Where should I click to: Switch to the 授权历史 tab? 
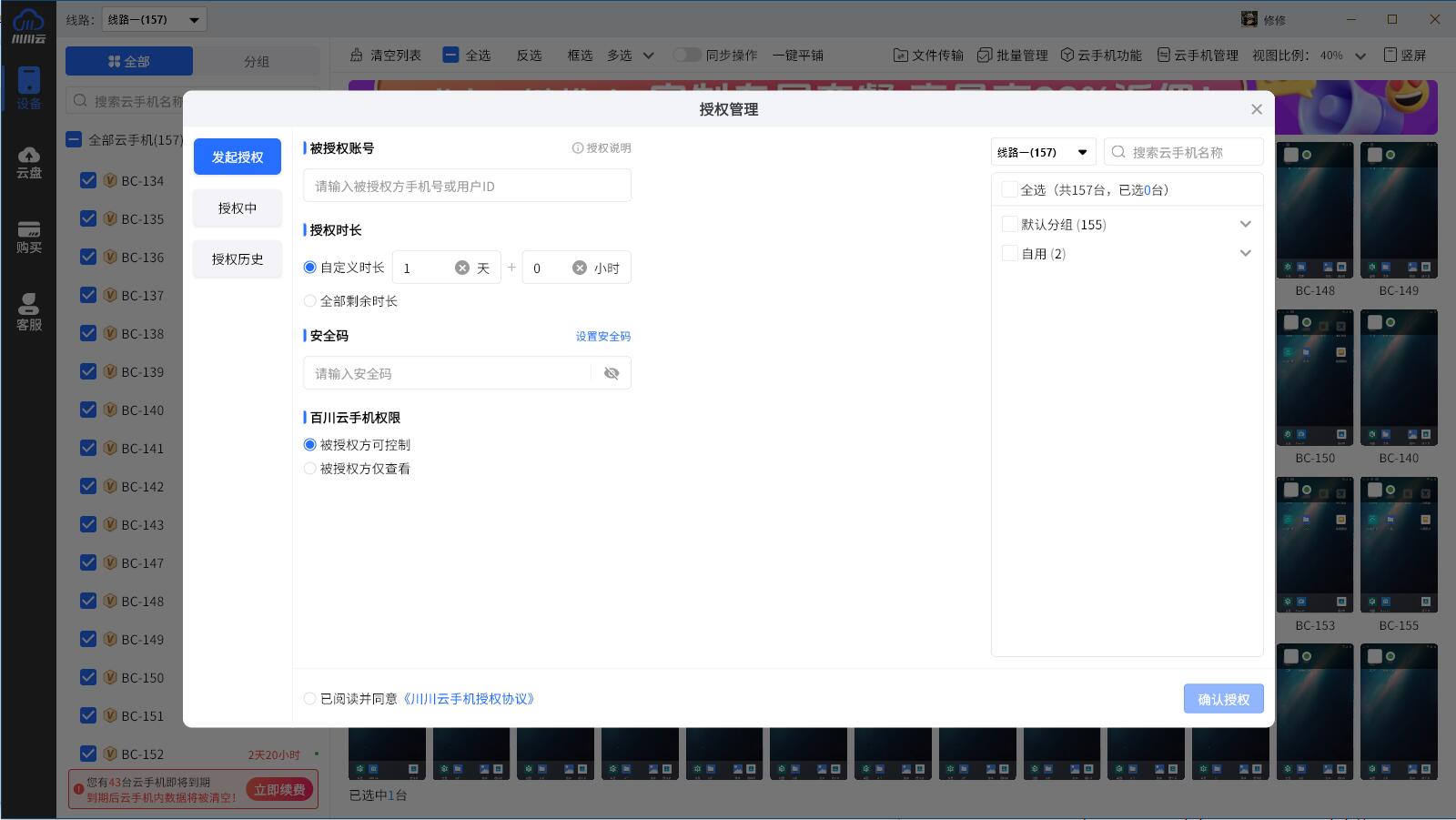point(238,259)
